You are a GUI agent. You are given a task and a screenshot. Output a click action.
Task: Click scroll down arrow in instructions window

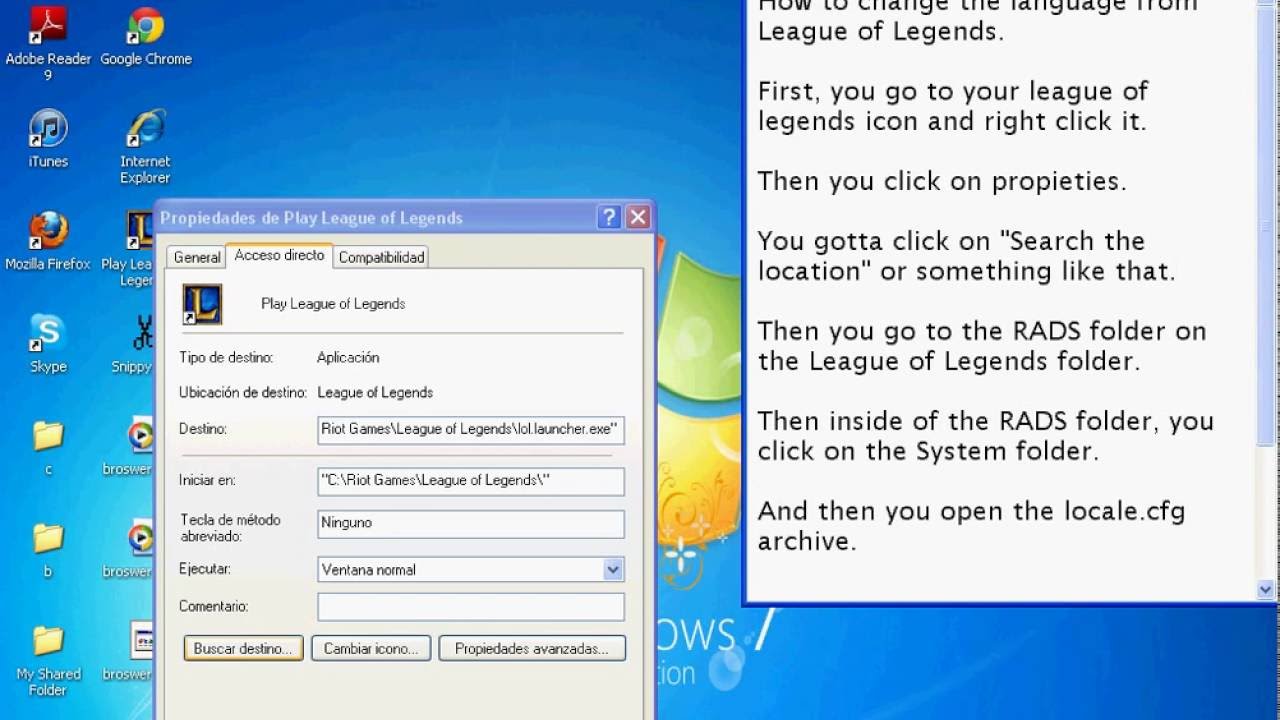[1266, 590]
